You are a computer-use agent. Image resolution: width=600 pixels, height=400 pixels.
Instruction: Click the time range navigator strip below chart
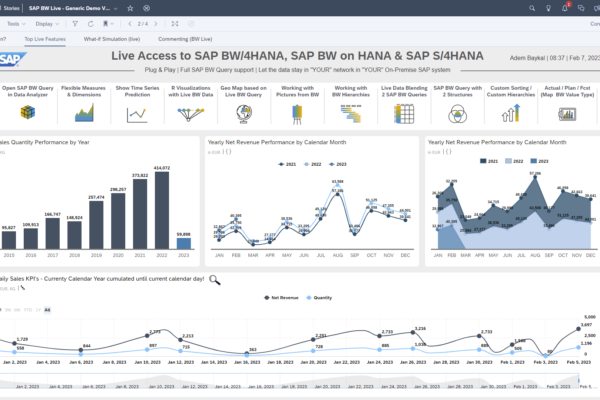[291, 381]
